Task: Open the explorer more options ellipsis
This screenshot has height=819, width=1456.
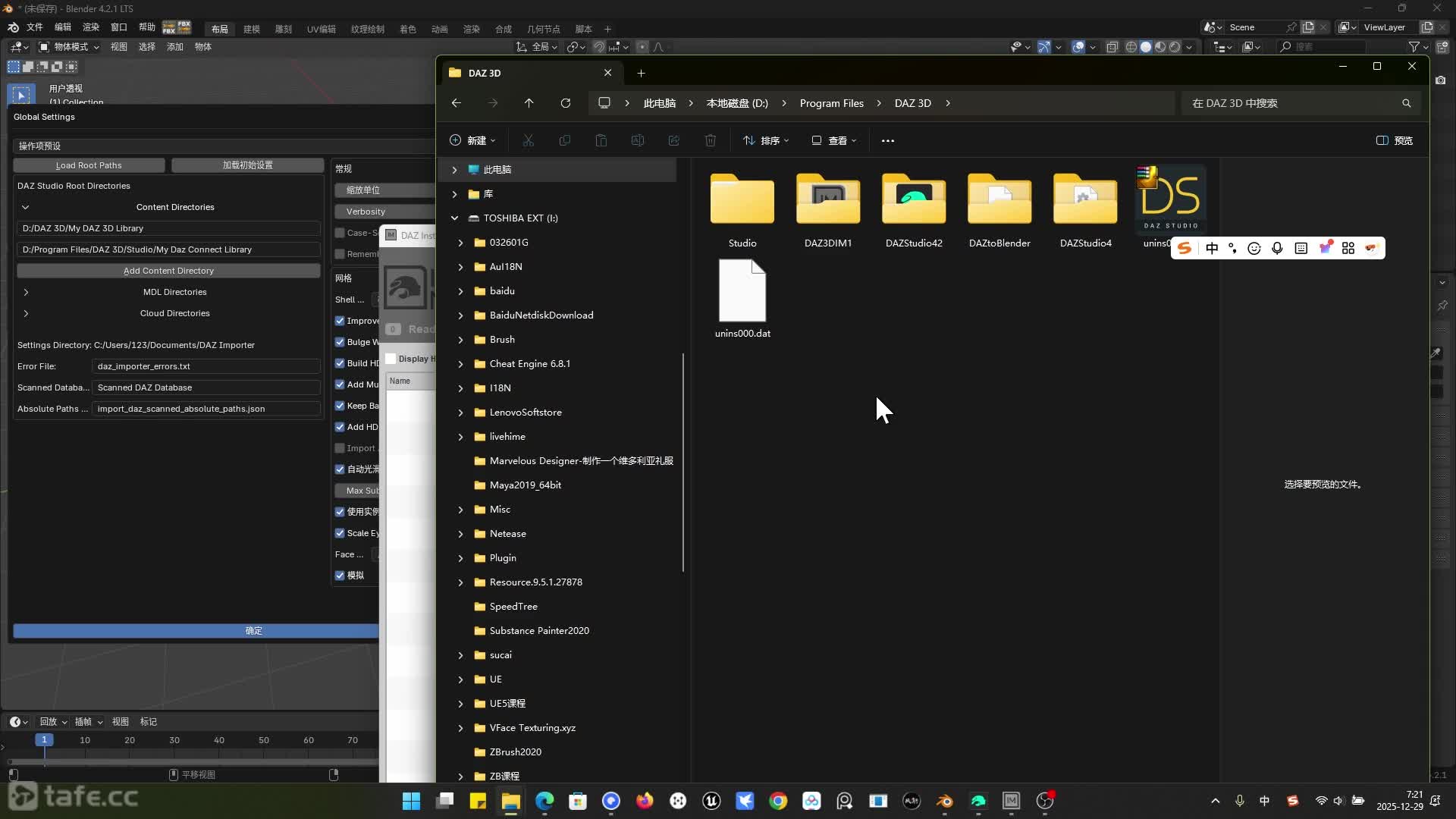Action: [x=887, y=140]
